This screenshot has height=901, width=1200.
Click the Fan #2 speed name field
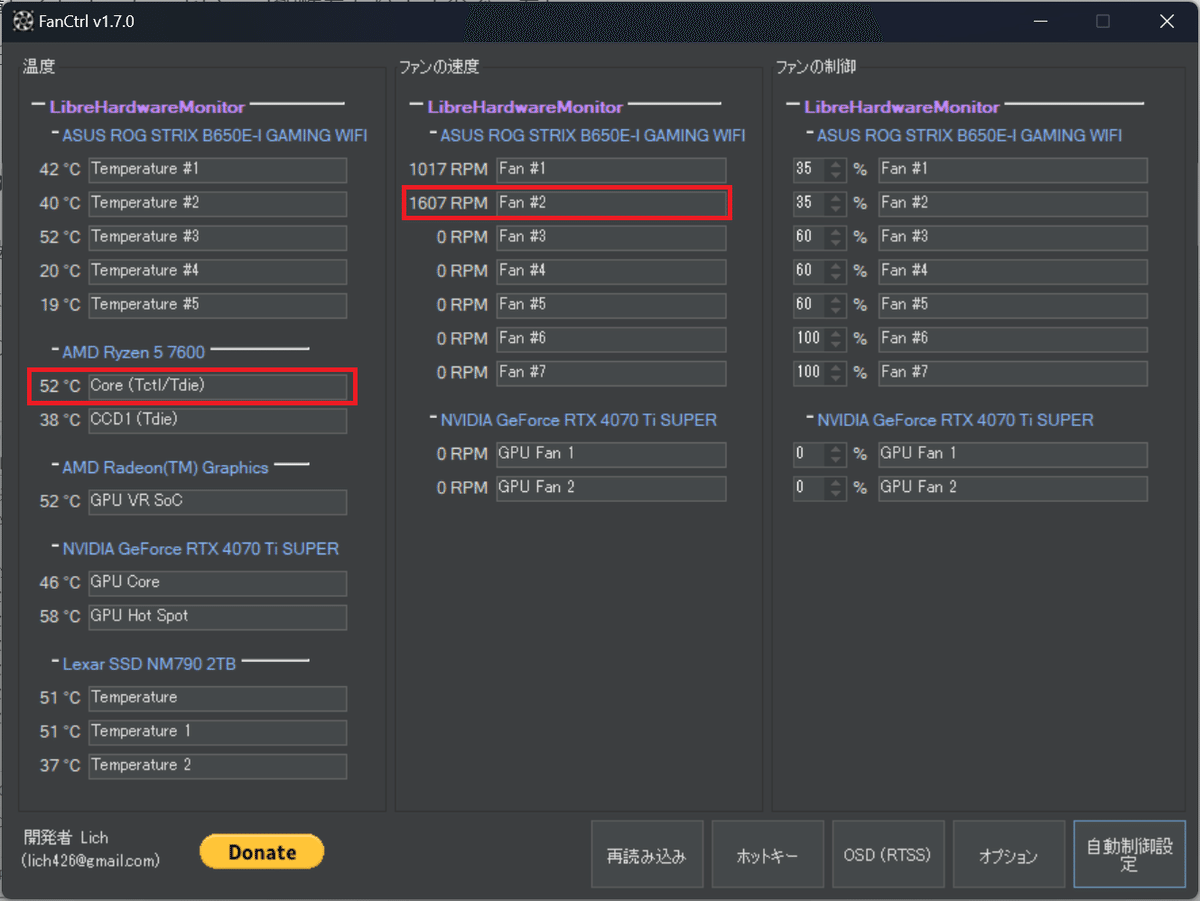click(x=611, y=203)
